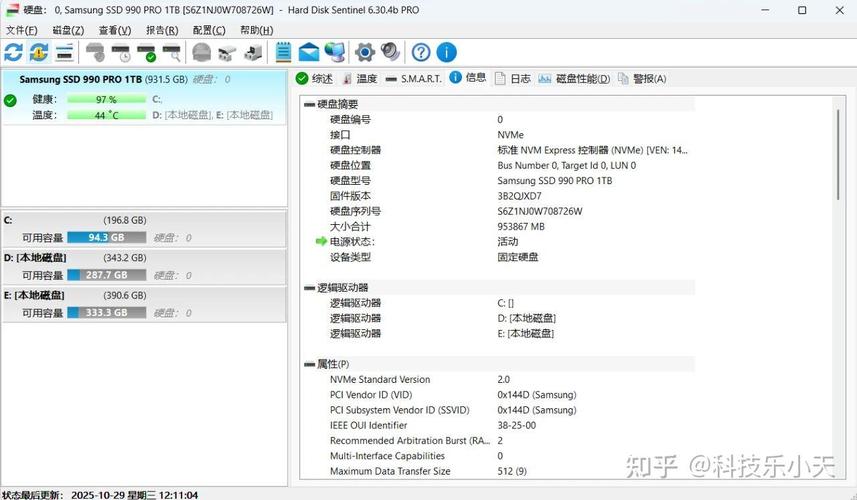
Task: Click the refresh-with-warning toolbar icon
Action: (x=39, y=52)
